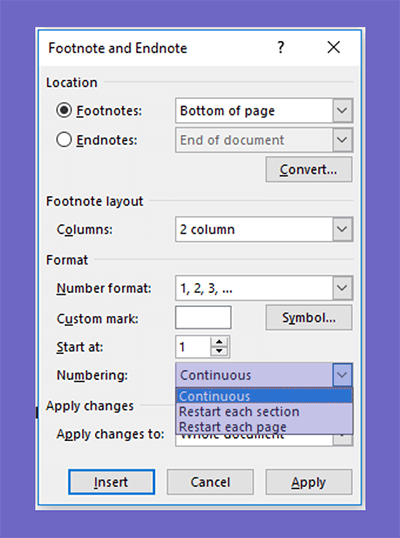Open the Footnotes location dropdown arrow
Viewport: 400px width, 538px height.
[x=342, y=110]
